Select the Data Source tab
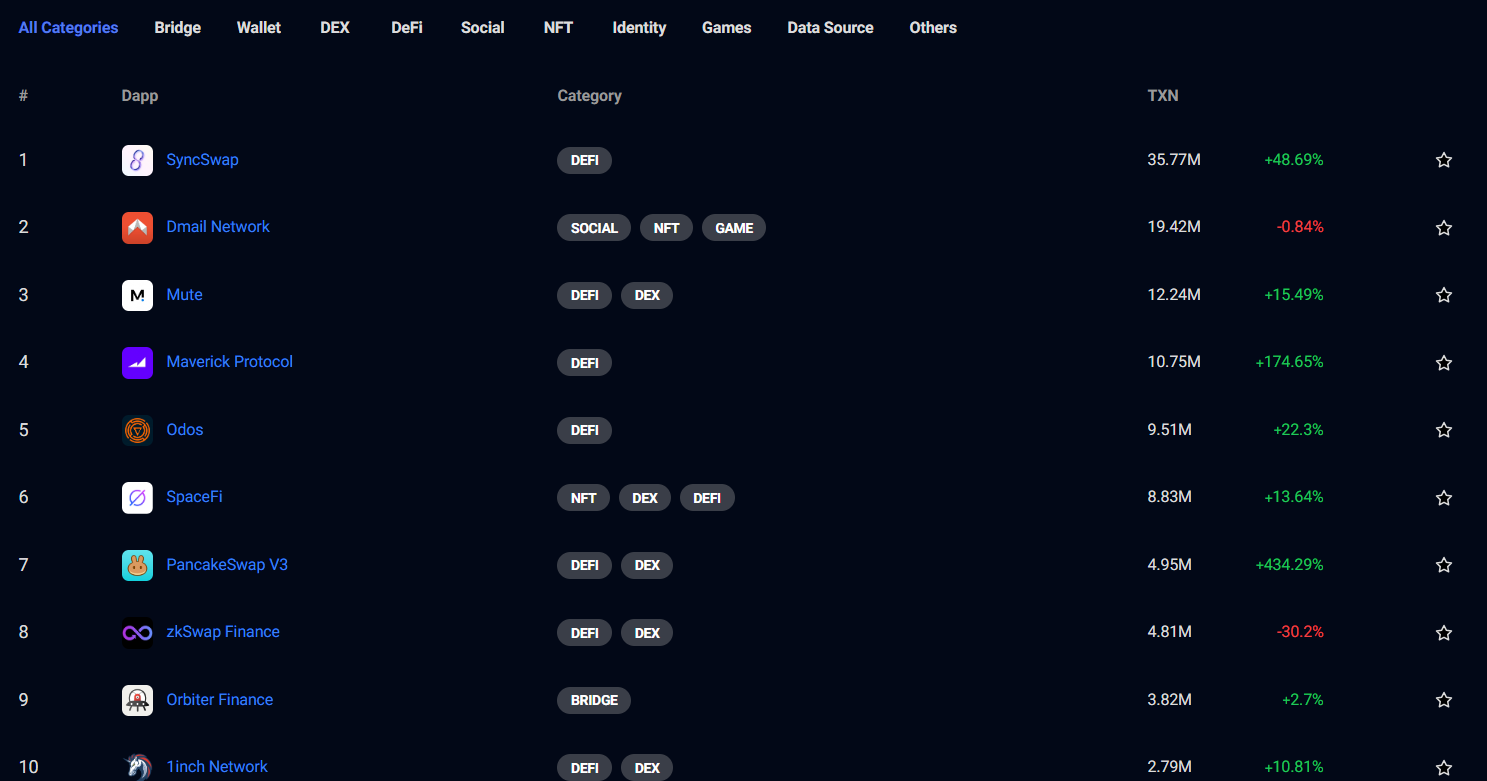This screenshot has width=1487, height=781. [x=830, y=28]
